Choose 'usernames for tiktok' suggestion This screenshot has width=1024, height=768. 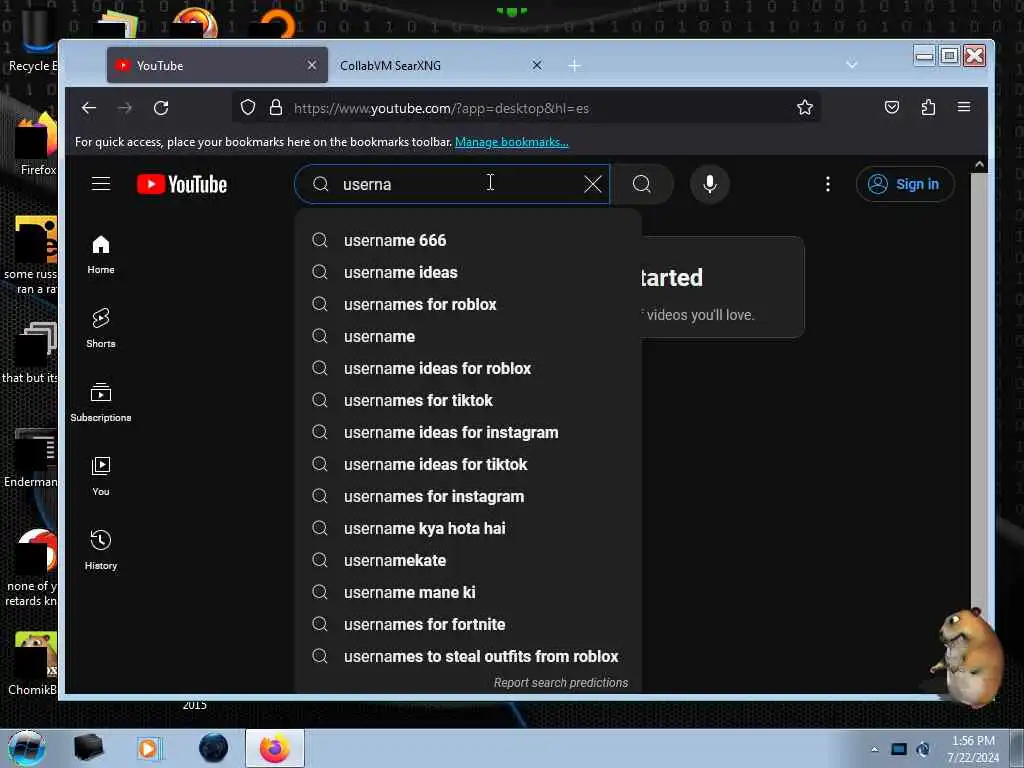[x=468, y=400]
